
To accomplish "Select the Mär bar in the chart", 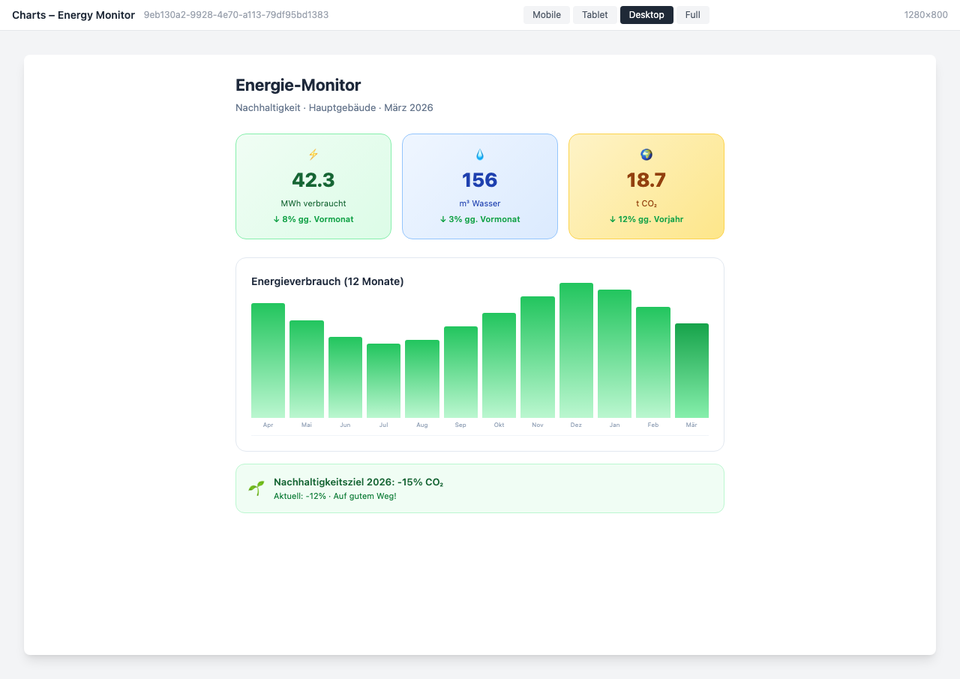I will [x=691, y=370].
